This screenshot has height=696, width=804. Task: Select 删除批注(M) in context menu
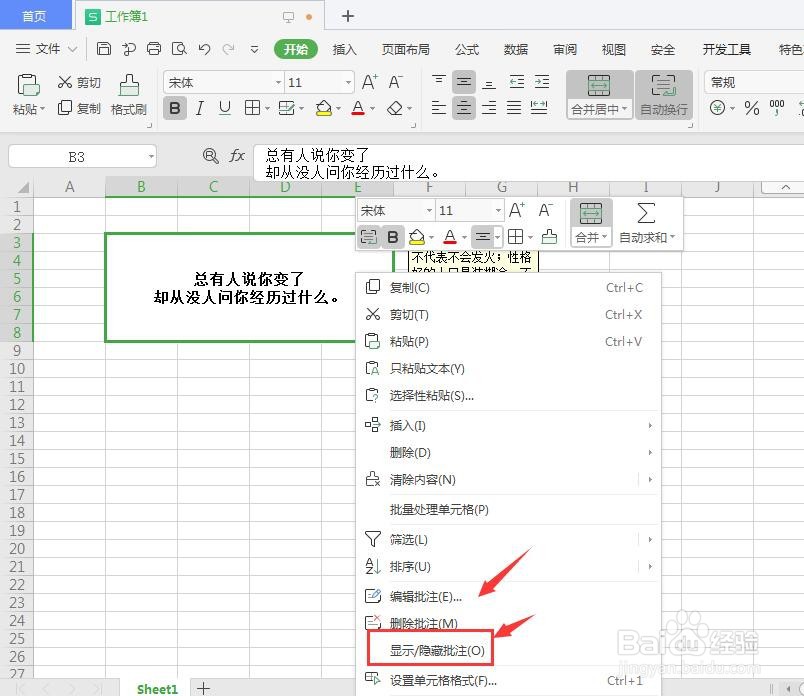[508, 623]
